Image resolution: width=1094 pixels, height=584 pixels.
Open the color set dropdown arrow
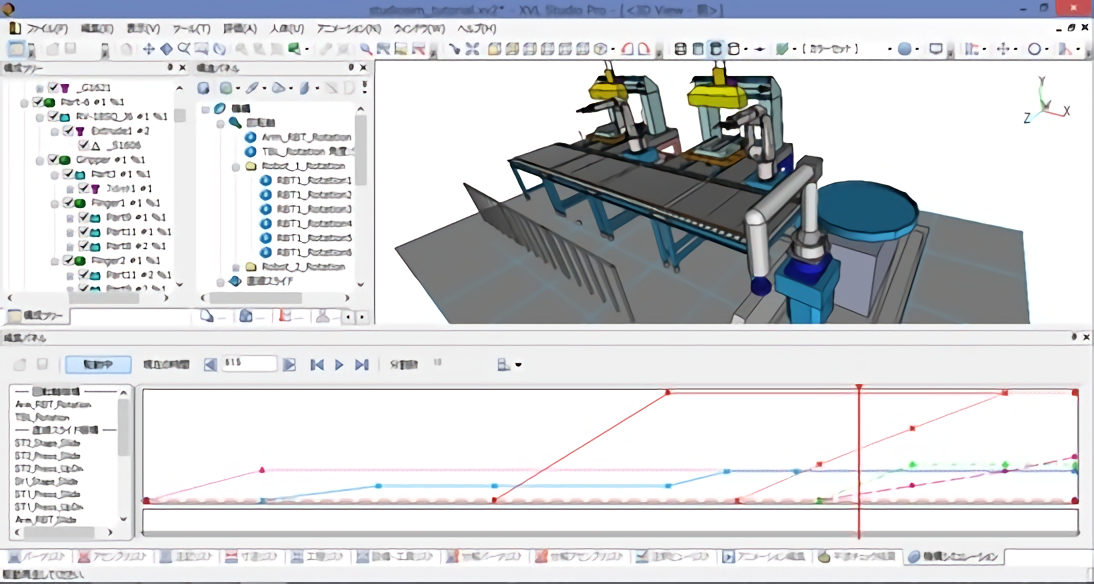pos(890,50)
